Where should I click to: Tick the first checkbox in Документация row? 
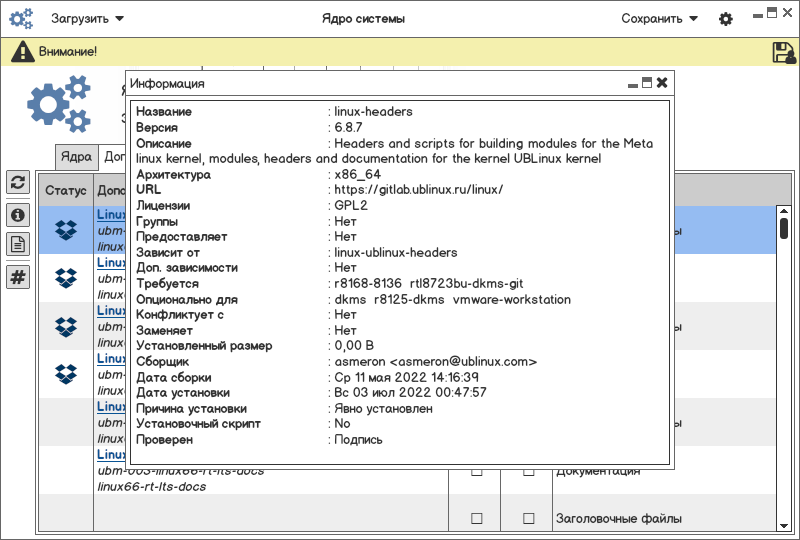tap(477, 472)
